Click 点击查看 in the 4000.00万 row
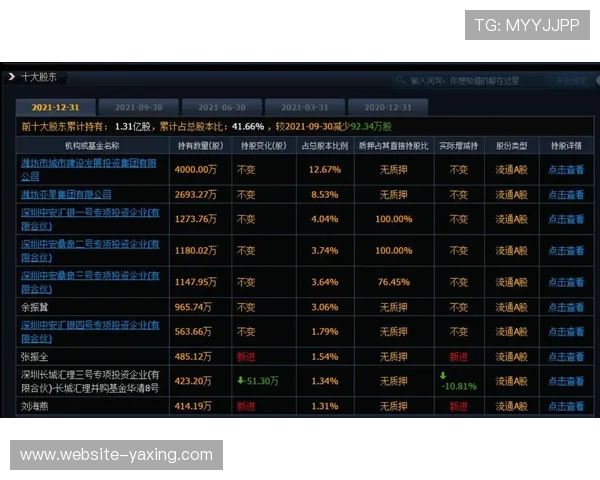Image resolution: width=600 pixels, height=480 pixels. tap(566, 170)
